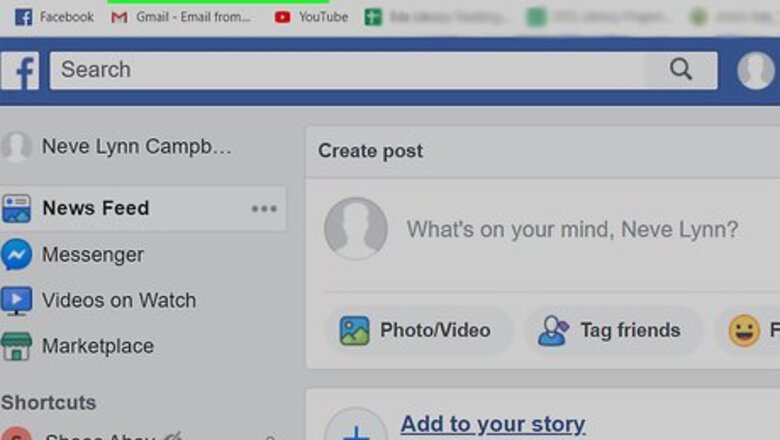Choose Tag friends in the composer
Viewport: 780px width, 440px height.
(613, 331)
